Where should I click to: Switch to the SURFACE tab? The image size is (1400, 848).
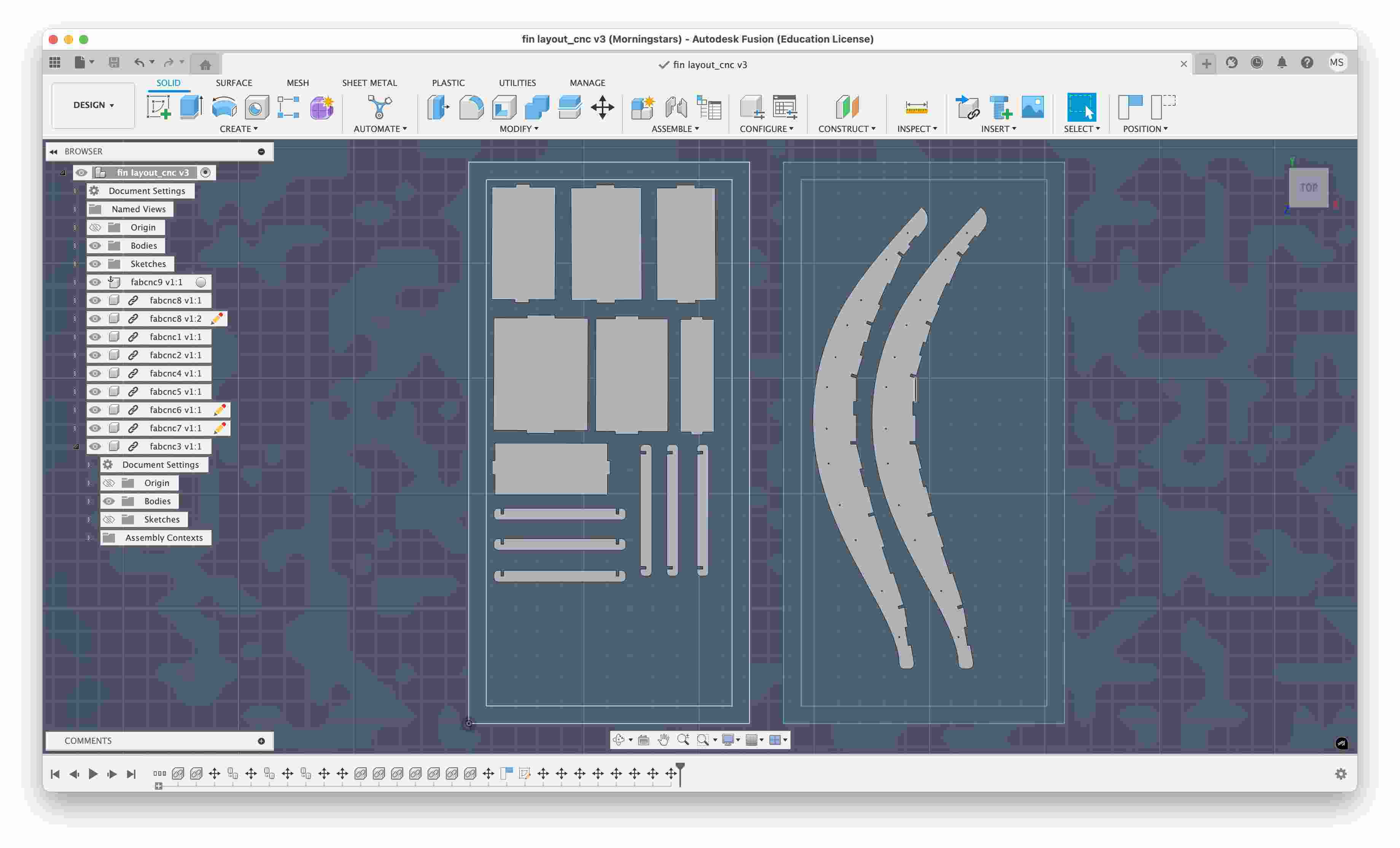coord(234,83)
